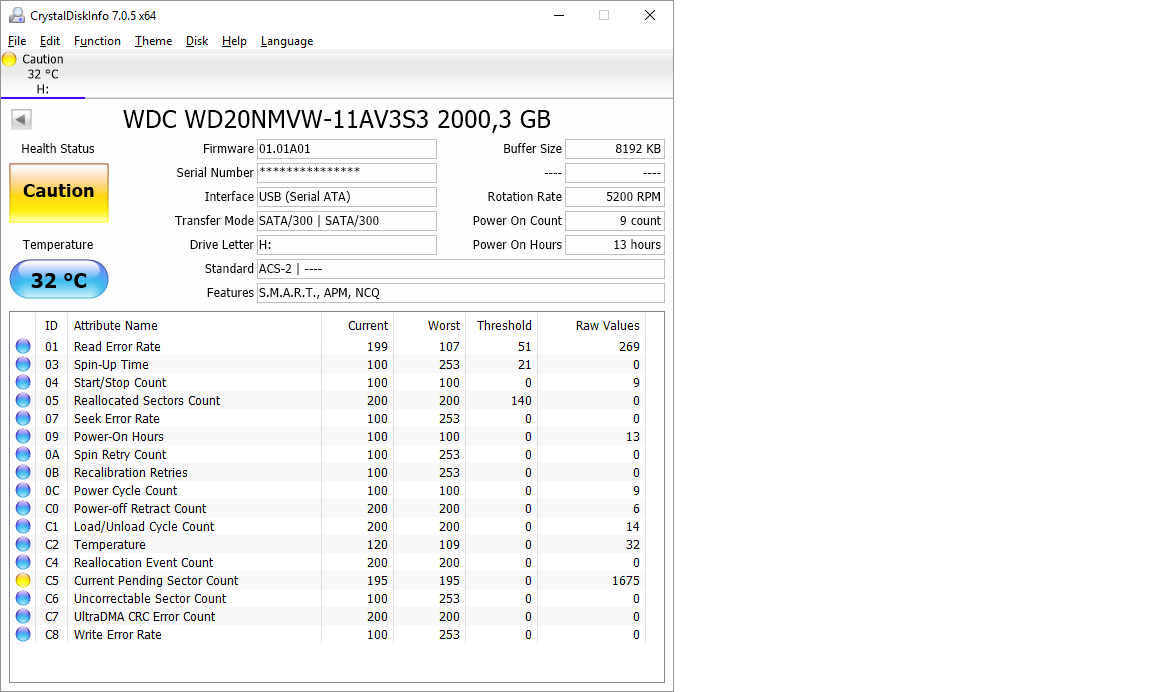Click the blue status icon for Spin Retry Count
This screenshot has width=1152, height=692.
(x=24, y=454)
